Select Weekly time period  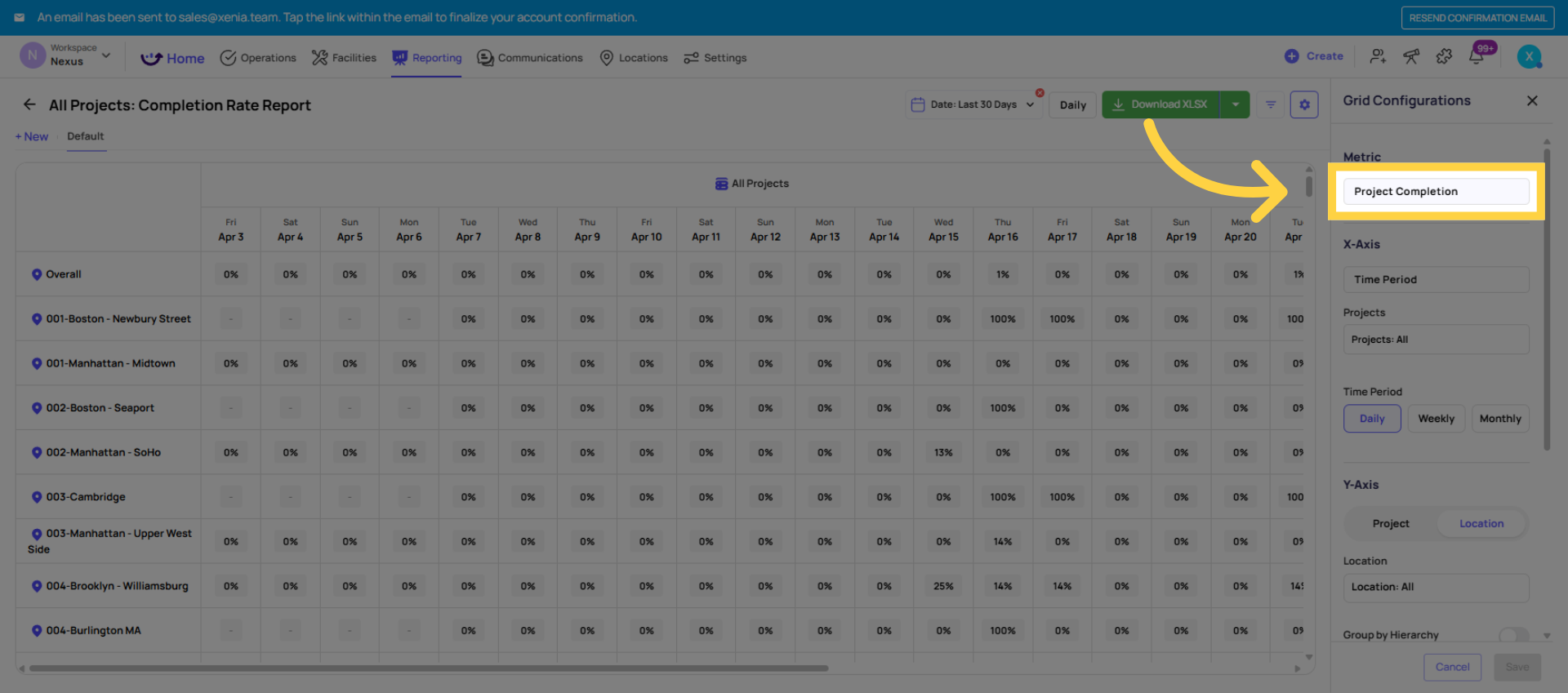(1437, 419)
